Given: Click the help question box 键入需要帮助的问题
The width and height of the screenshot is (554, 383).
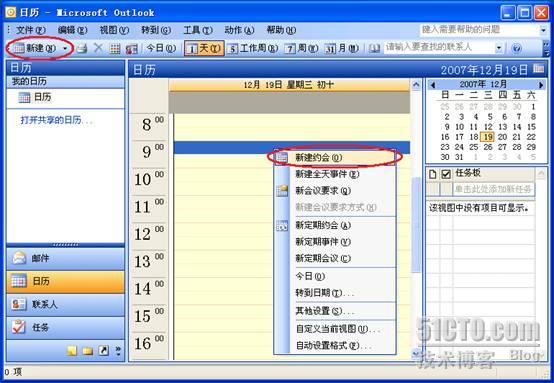Looking at the screenshot, I should click(x=479, y=29).
